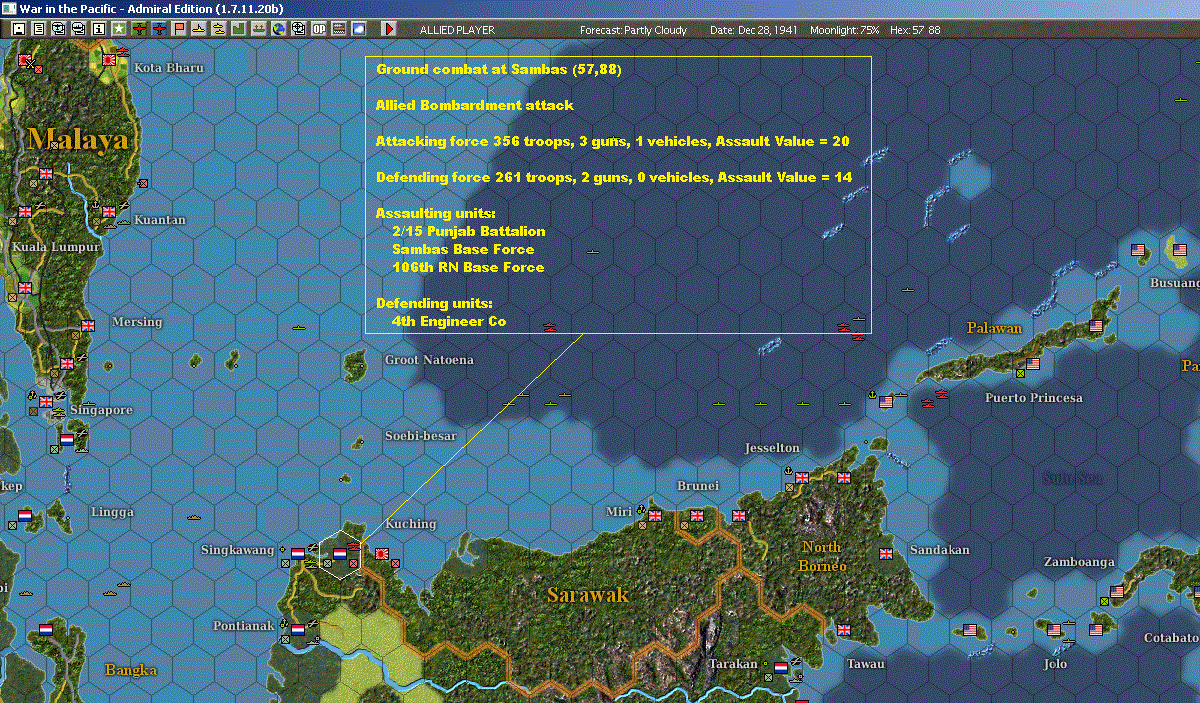Click the Groot Natoena island label
Viewport: 1200px width, 703px height.
(x=429, y=359)
